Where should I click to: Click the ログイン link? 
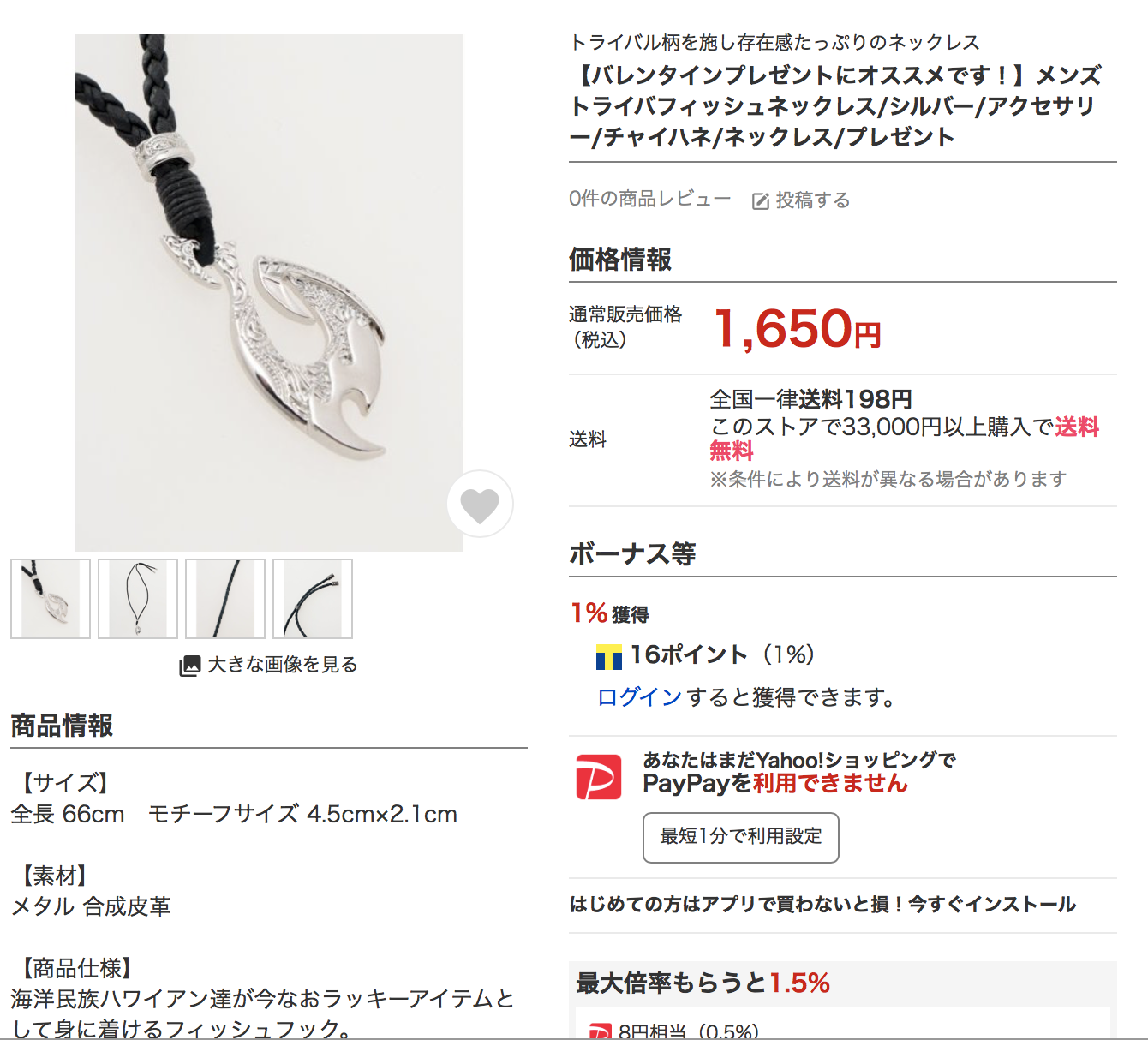pos(639,697)
